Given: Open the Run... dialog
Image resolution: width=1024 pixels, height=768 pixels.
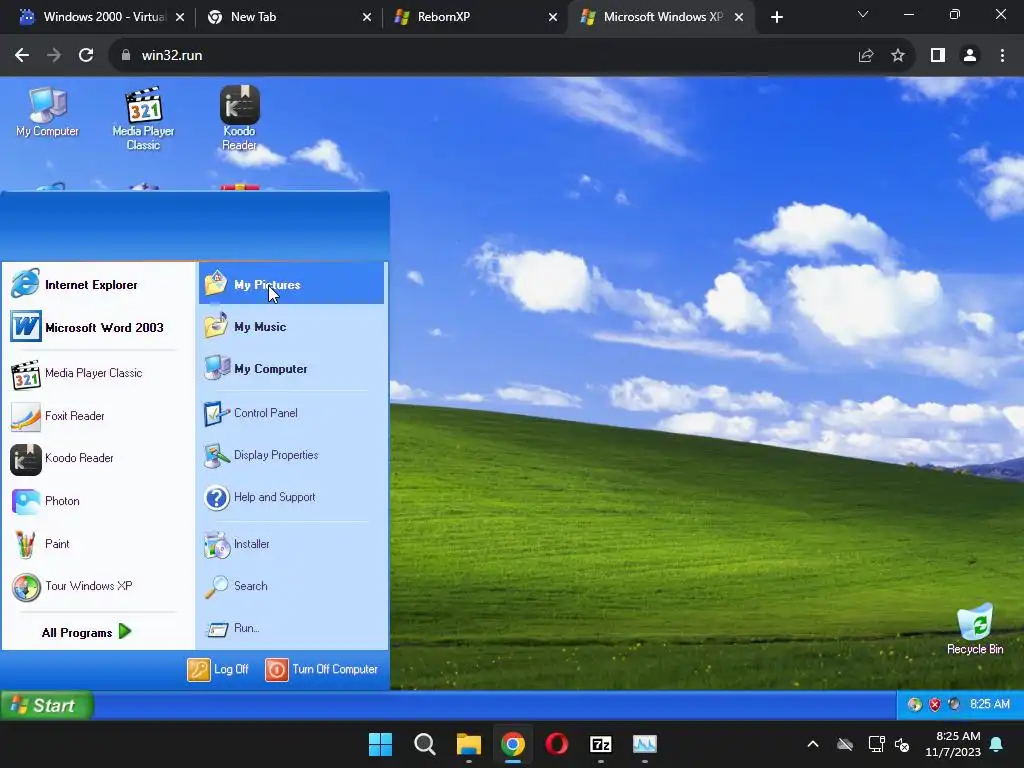Looking at the screenshot, I should (x=291, y=628).
